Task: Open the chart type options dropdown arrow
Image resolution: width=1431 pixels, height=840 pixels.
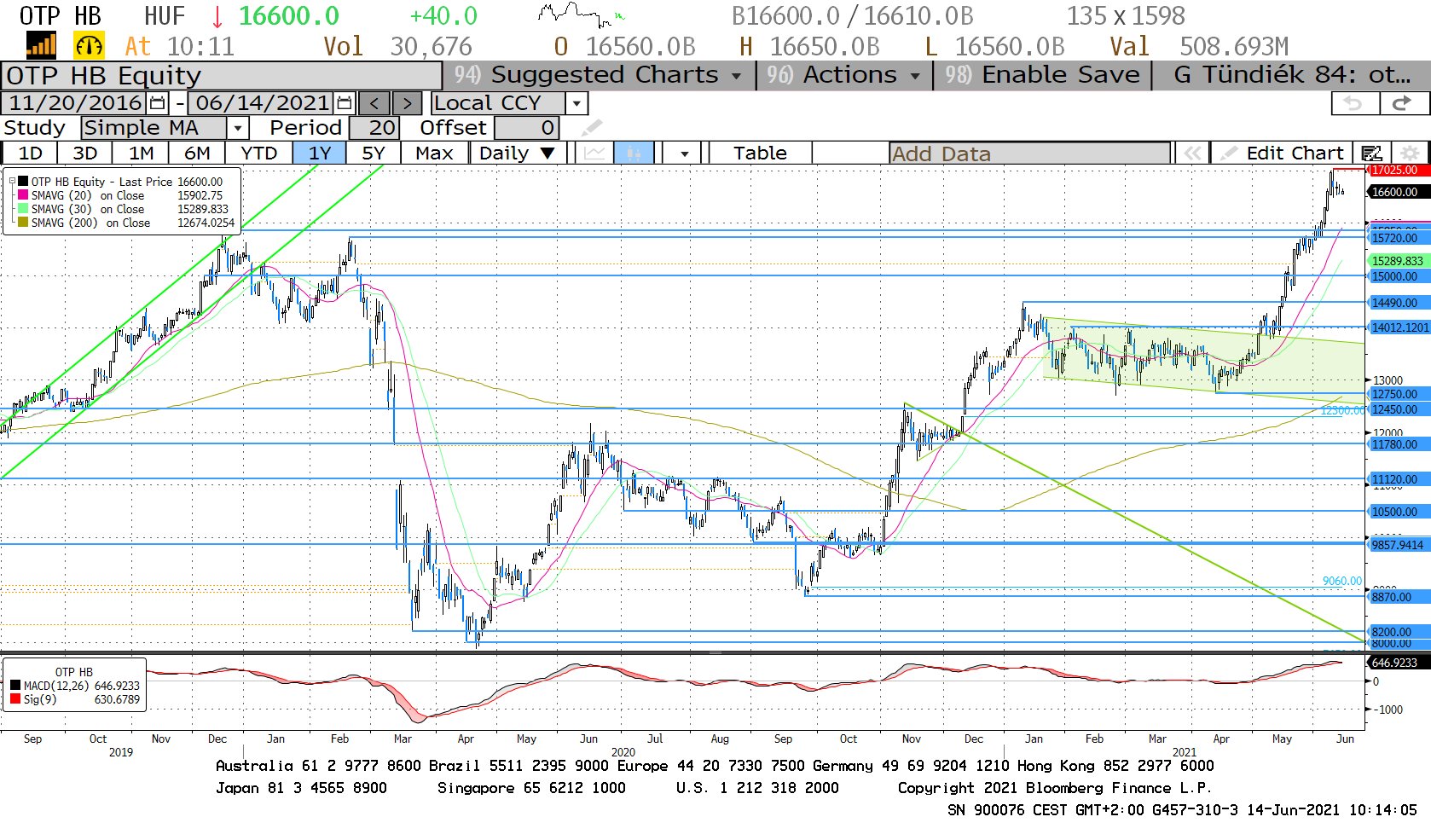Action: [684, 154]
